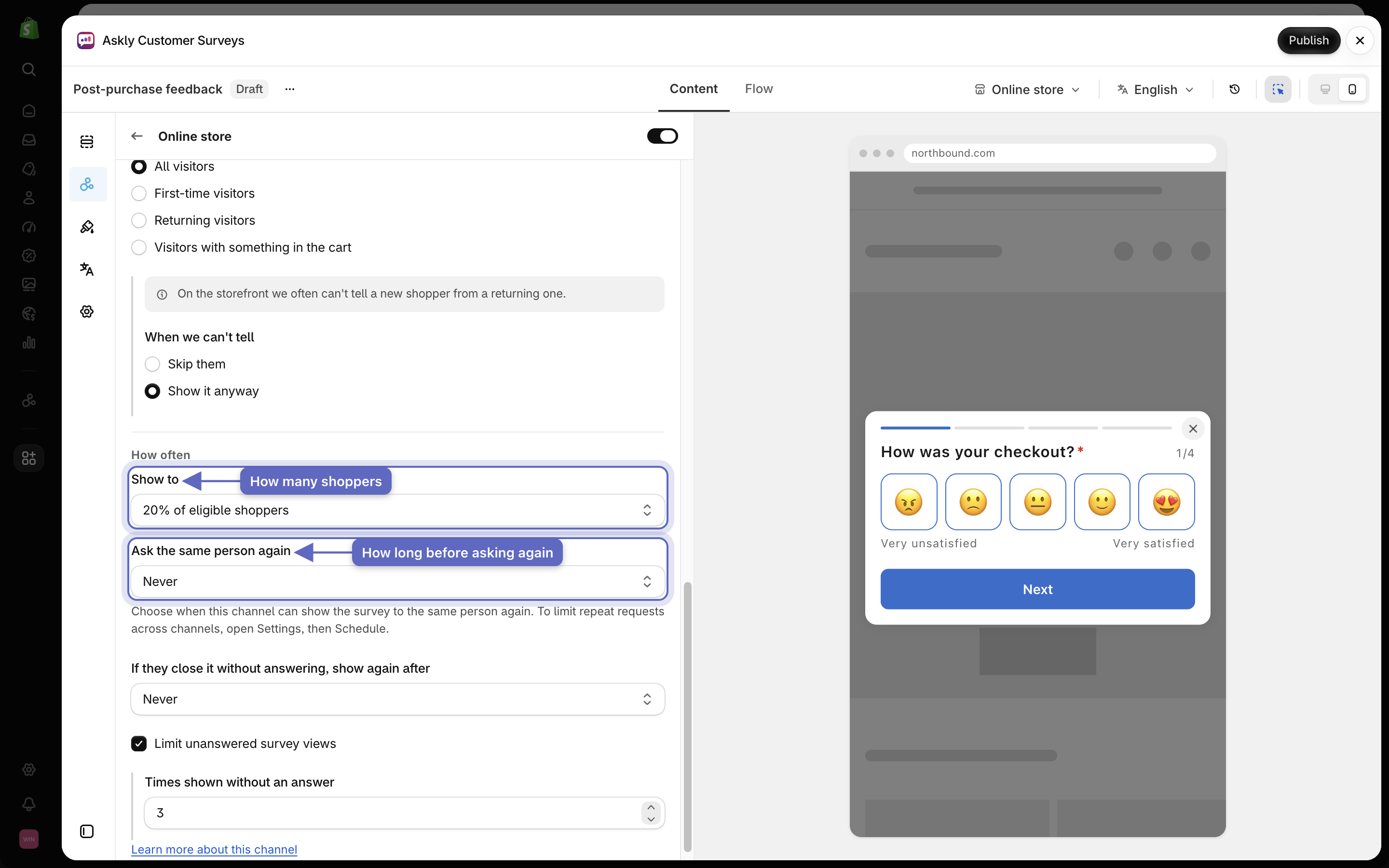The image size is (1389, 868).
Task: Select the channels icon in app sidebar
Action: click(x=87, y=184)
